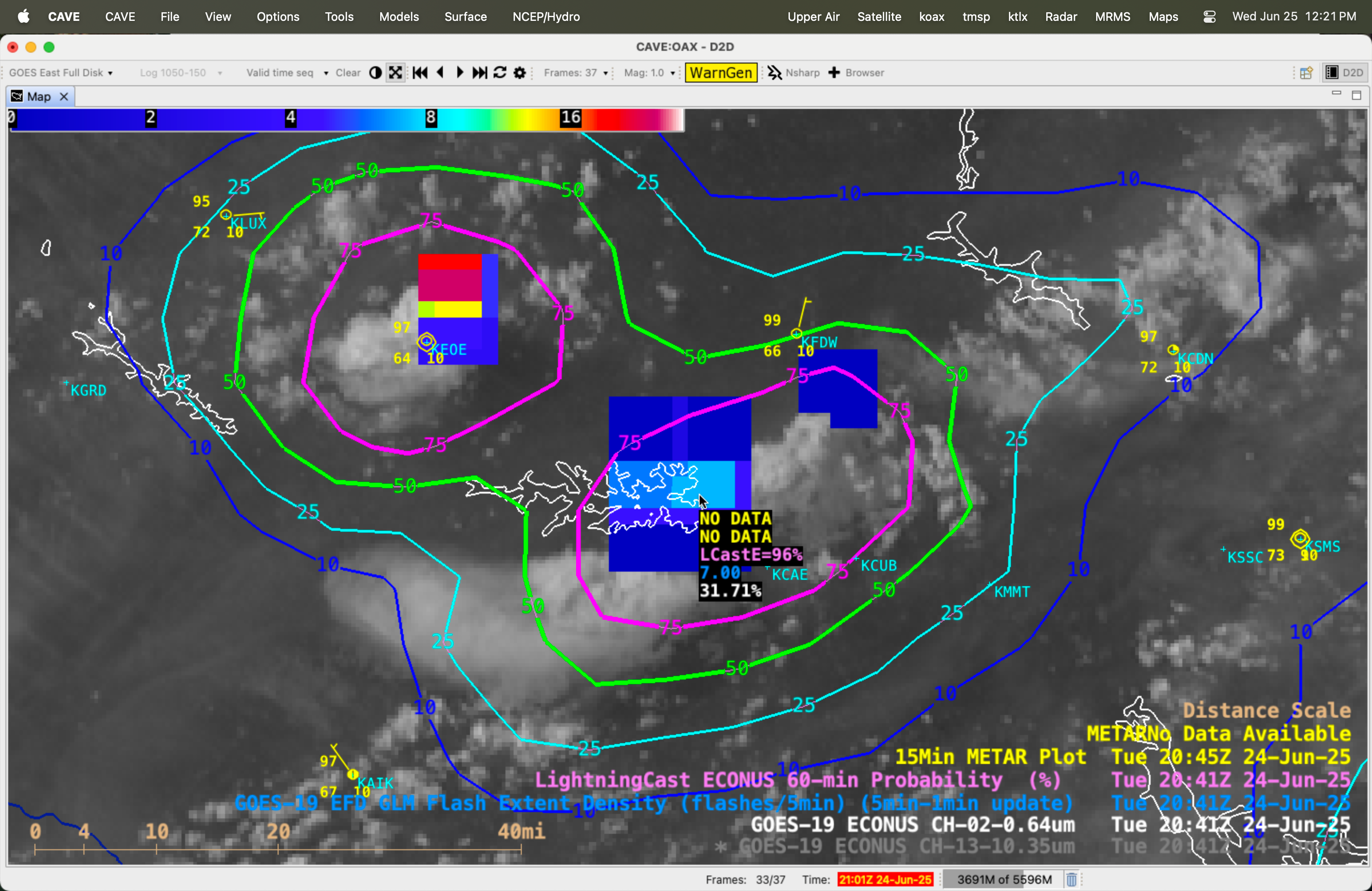The height and width of the screenshot is (891, 1372).
Task: Toggle the pan/zoom mode icon
Action: (x=396, y=73)
